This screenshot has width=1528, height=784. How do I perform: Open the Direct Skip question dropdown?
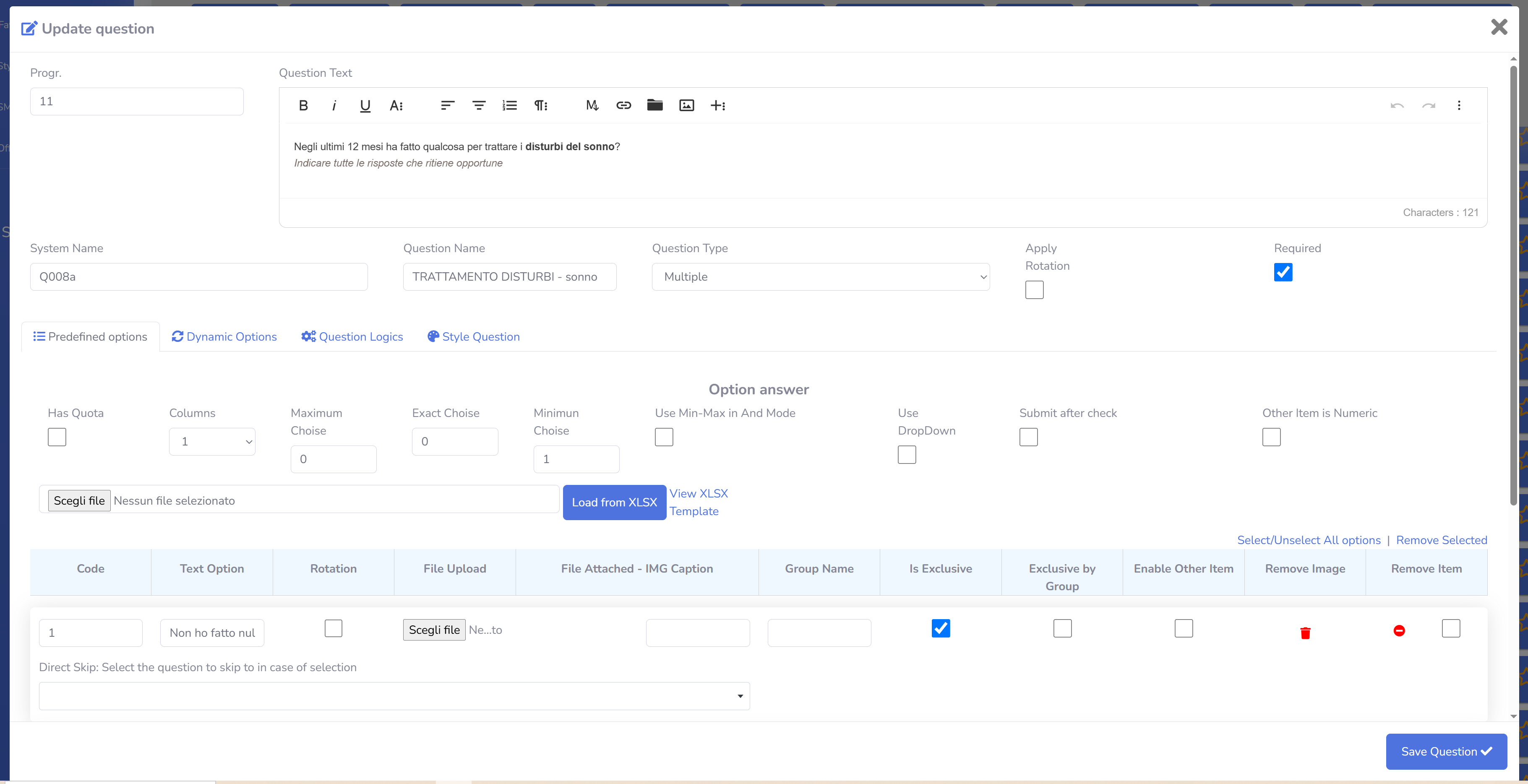coord(394,696)
